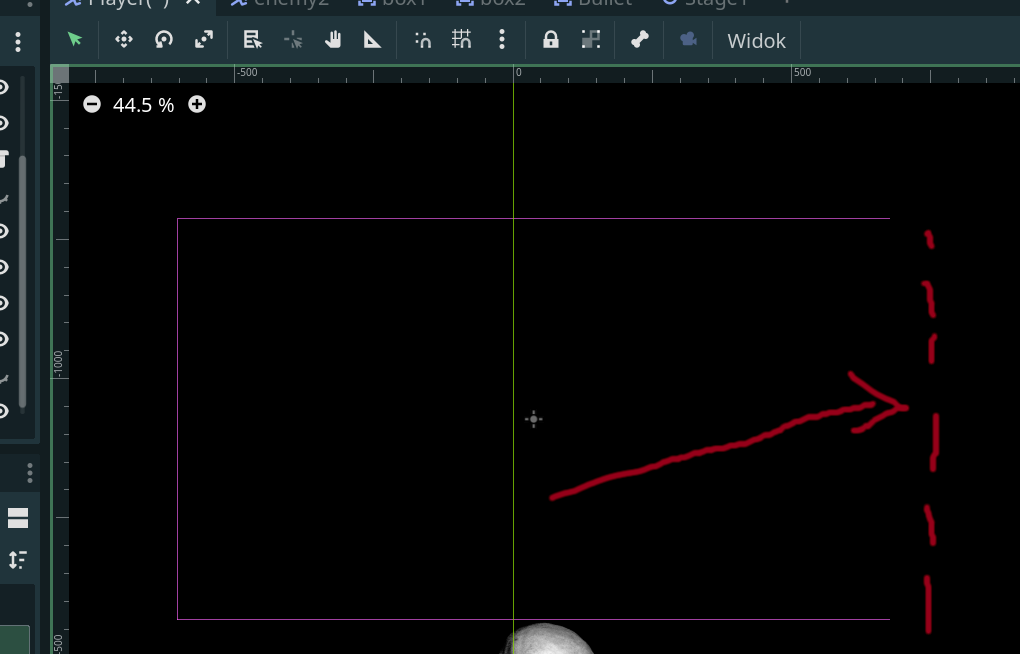1020x654 pixels.
Task: Switch to the enemy2 scene tab
Action: 280,2
